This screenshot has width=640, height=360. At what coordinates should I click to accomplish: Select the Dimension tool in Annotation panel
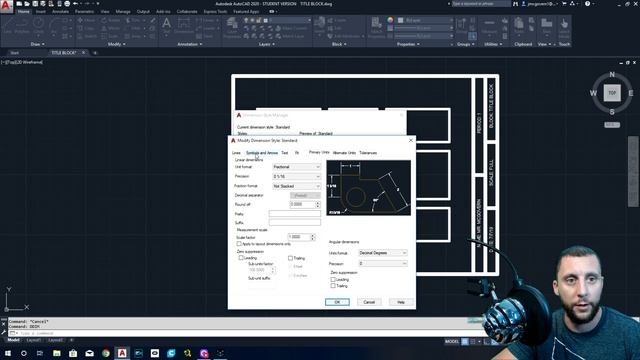[x=184, y=25]
